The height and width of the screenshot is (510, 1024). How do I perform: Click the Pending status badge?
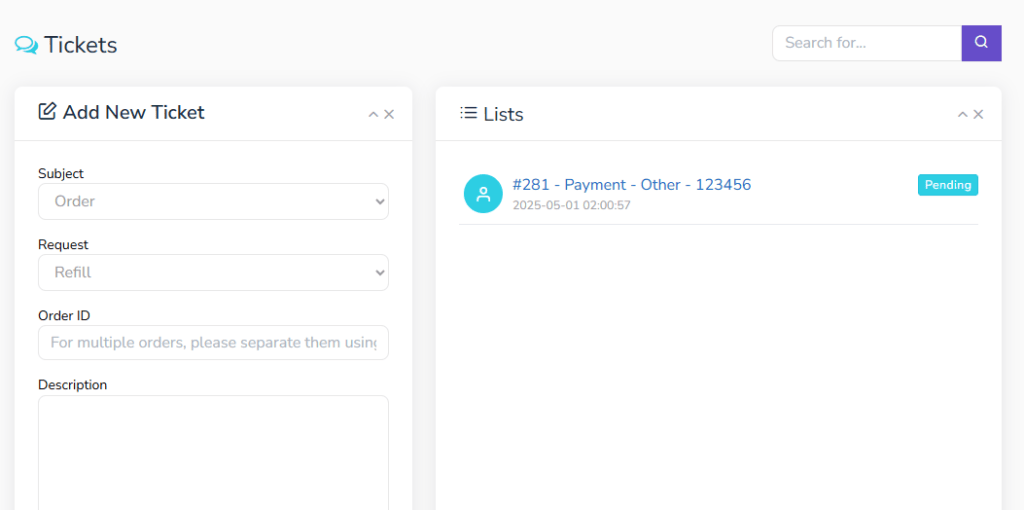947,185
